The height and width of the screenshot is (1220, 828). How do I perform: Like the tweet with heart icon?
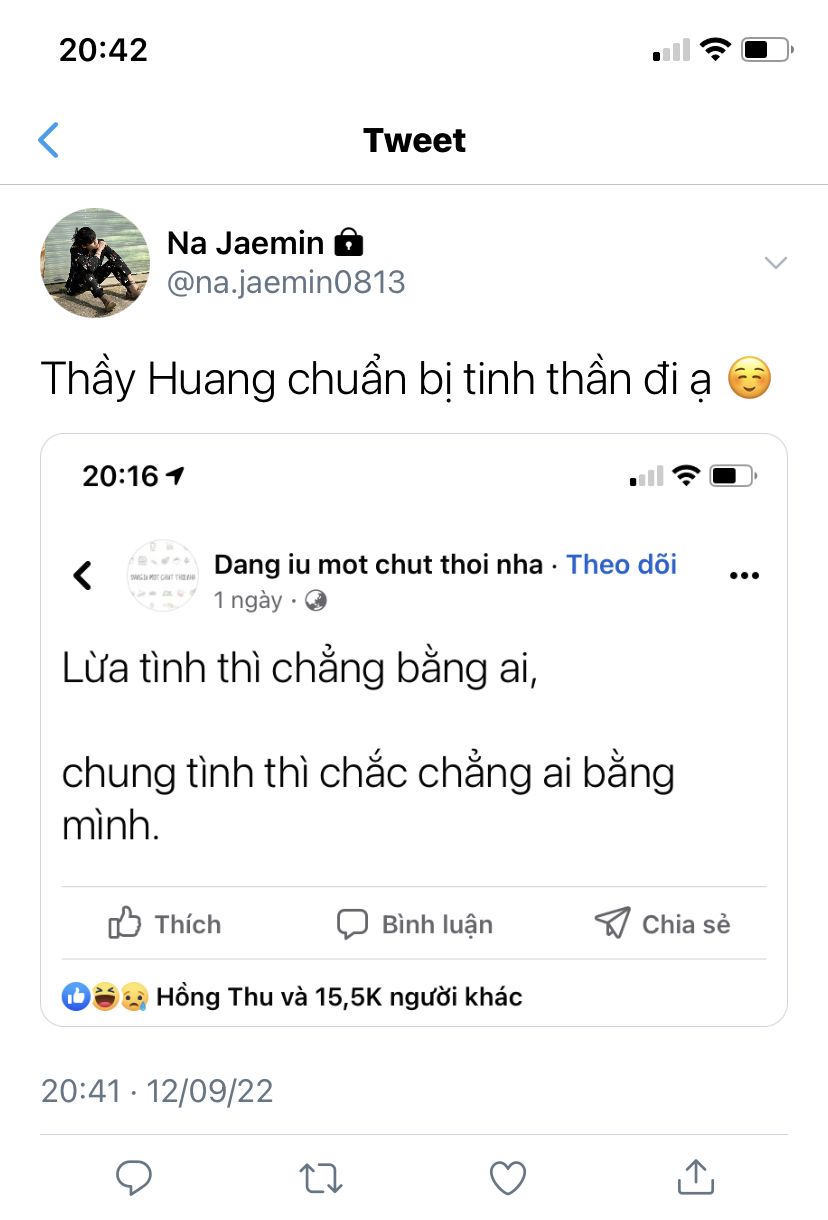pos(508,1179)
